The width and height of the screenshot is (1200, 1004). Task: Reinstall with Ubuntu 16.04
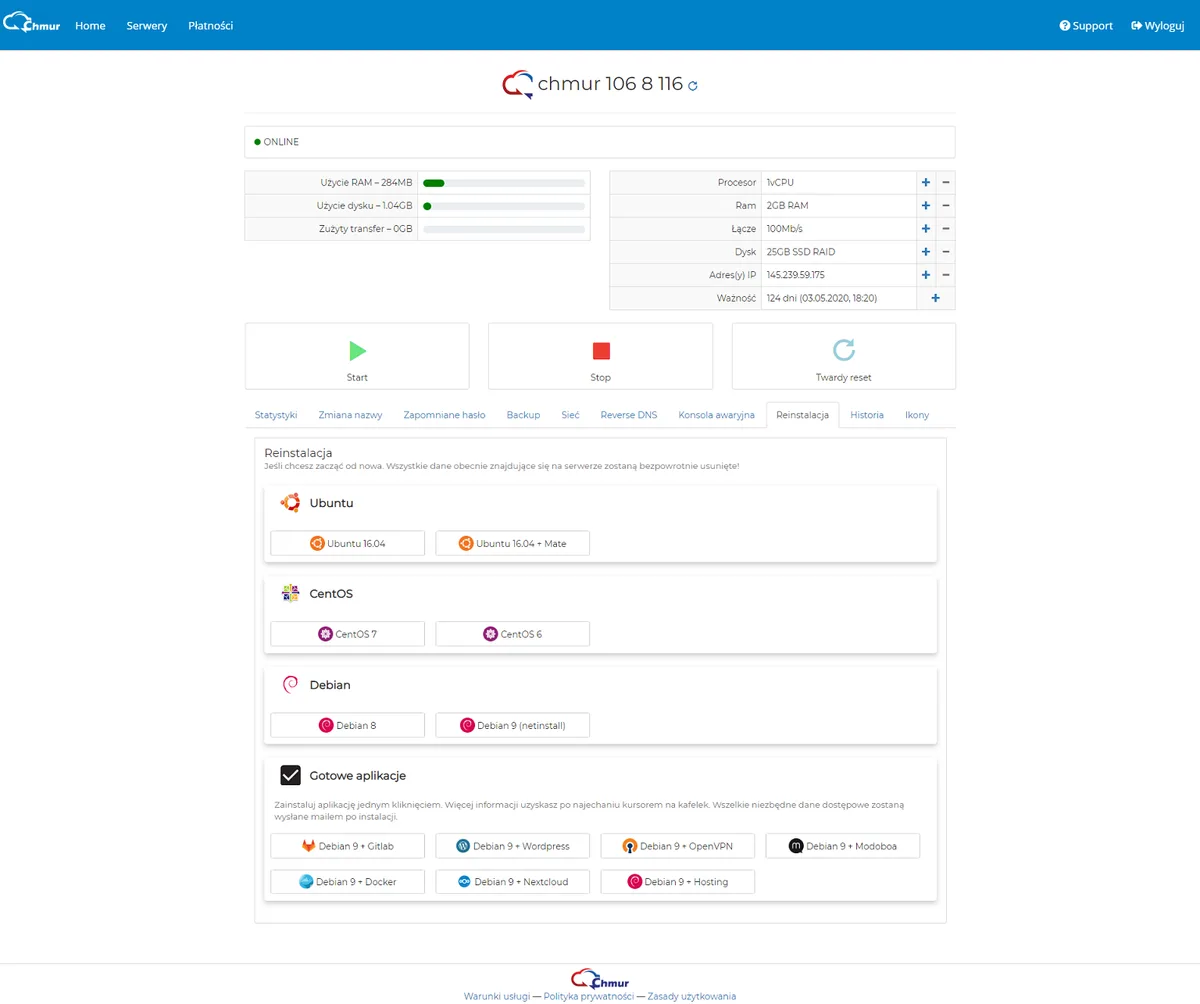[347, 543]
